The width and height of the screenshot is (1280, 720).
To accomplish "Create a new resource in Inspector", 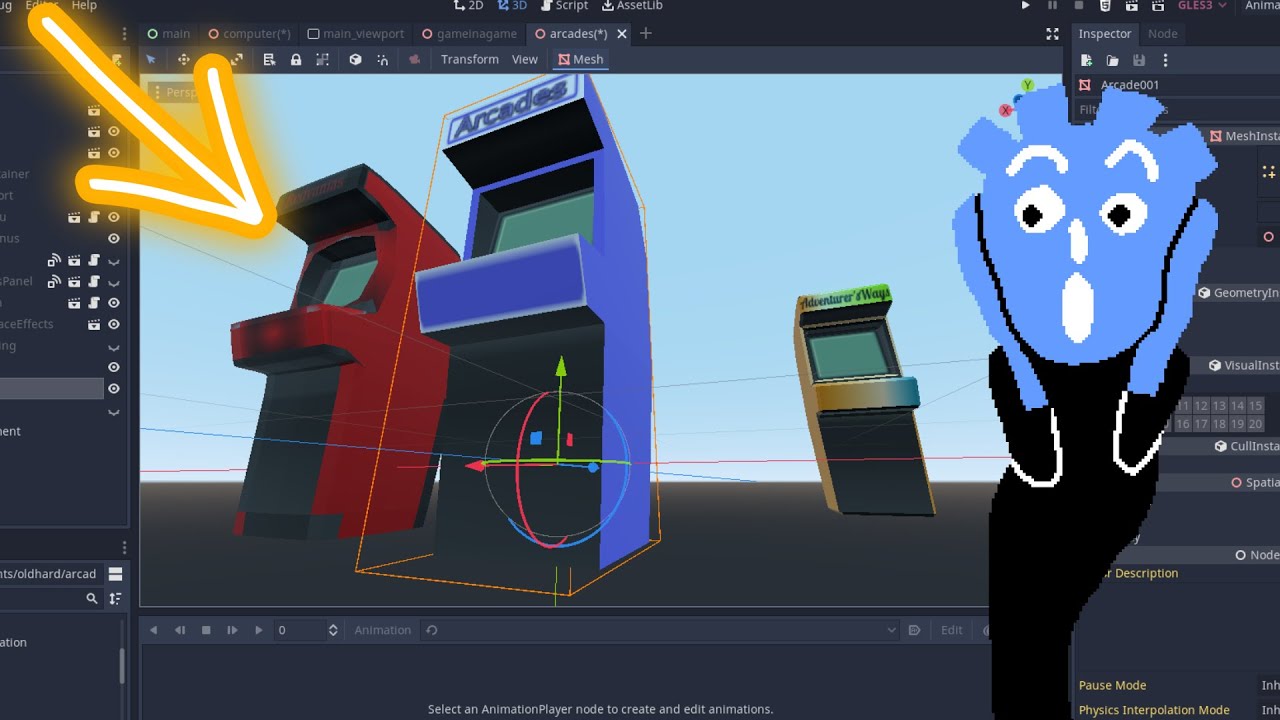I will click(1087, 61).
